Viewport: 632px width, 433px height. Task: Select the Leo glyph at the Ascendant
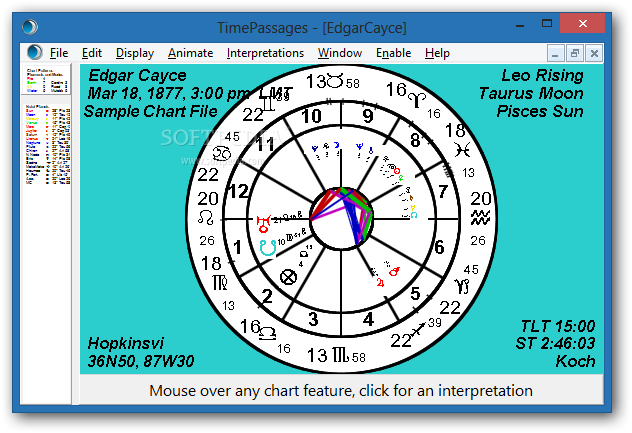(206, 218)
